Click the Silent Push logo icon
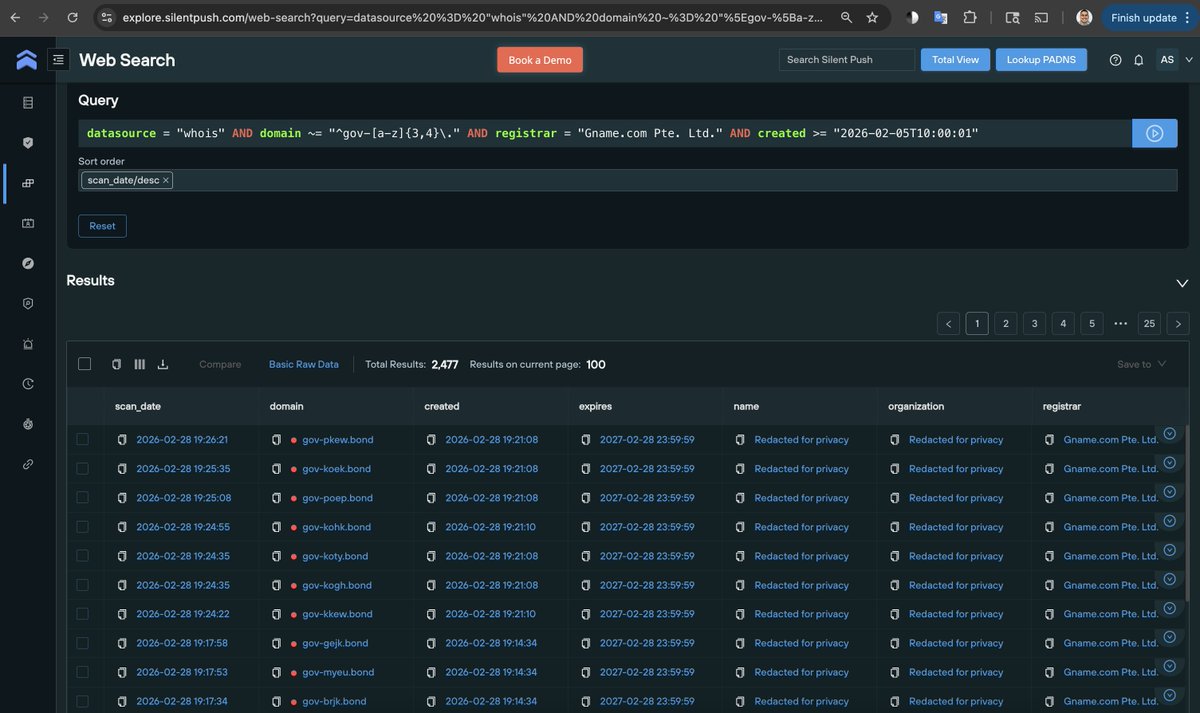Screen dimensions: 1200x713 (x=27, y=60)
